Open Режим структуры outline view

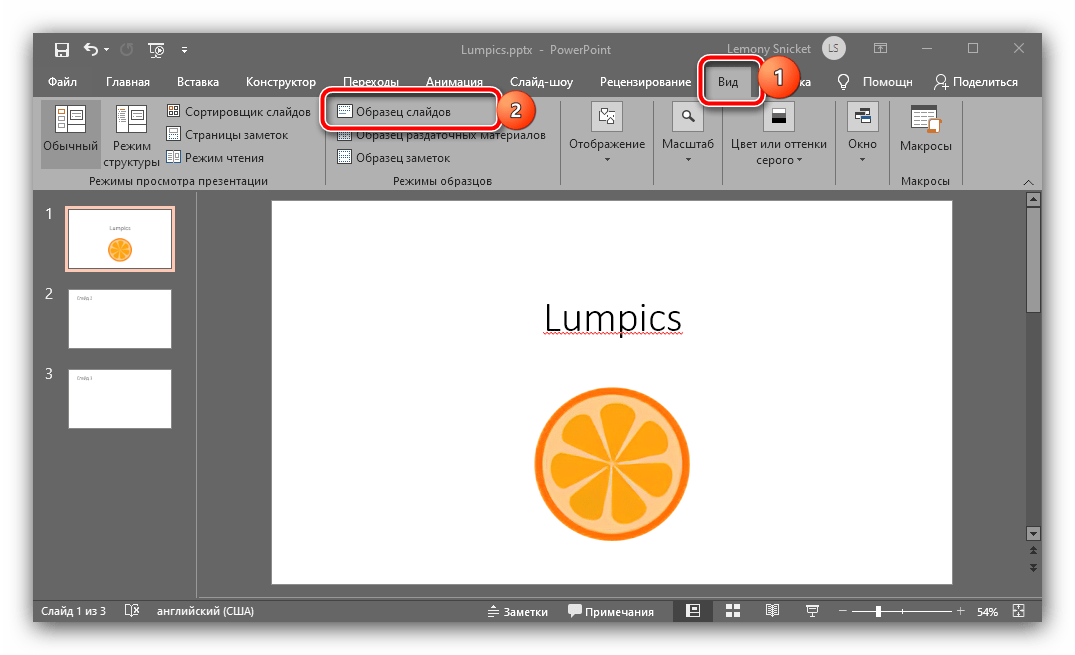[x=131, y=136]
